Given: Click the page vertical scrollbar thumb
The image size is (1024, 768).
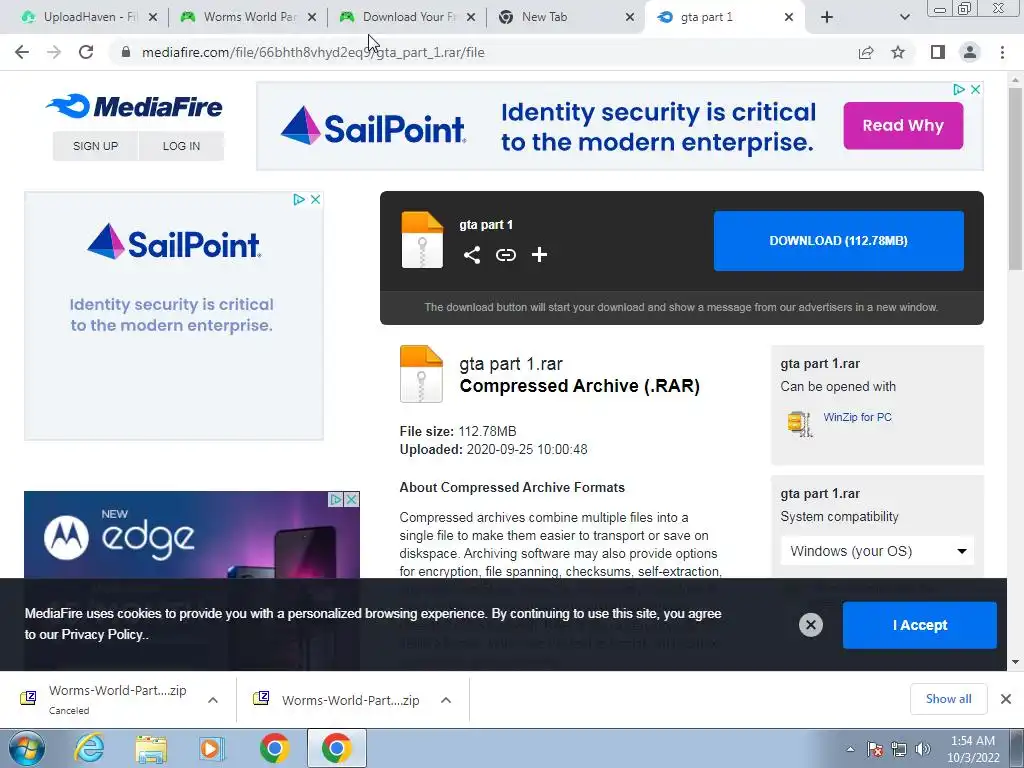Looking at the screenshot, I should tap(1015, 178).
